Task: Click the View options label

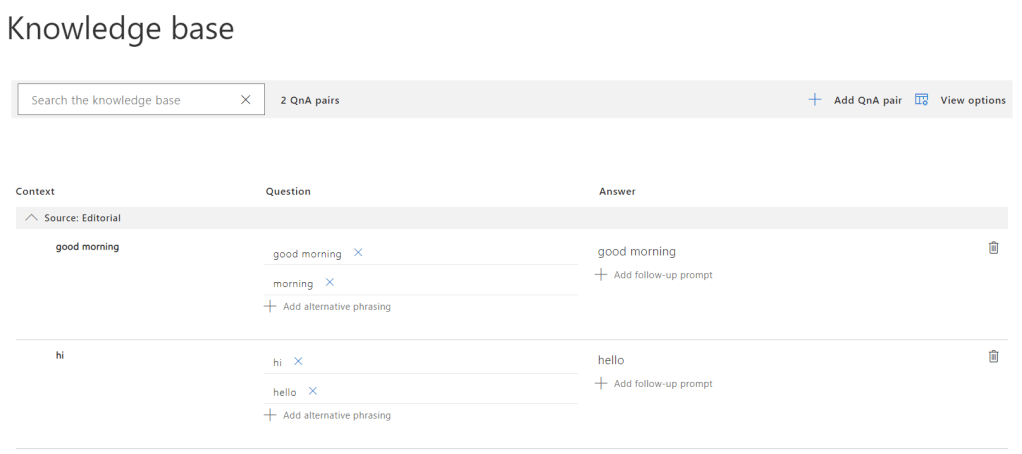Action: (x=973, y=100)
